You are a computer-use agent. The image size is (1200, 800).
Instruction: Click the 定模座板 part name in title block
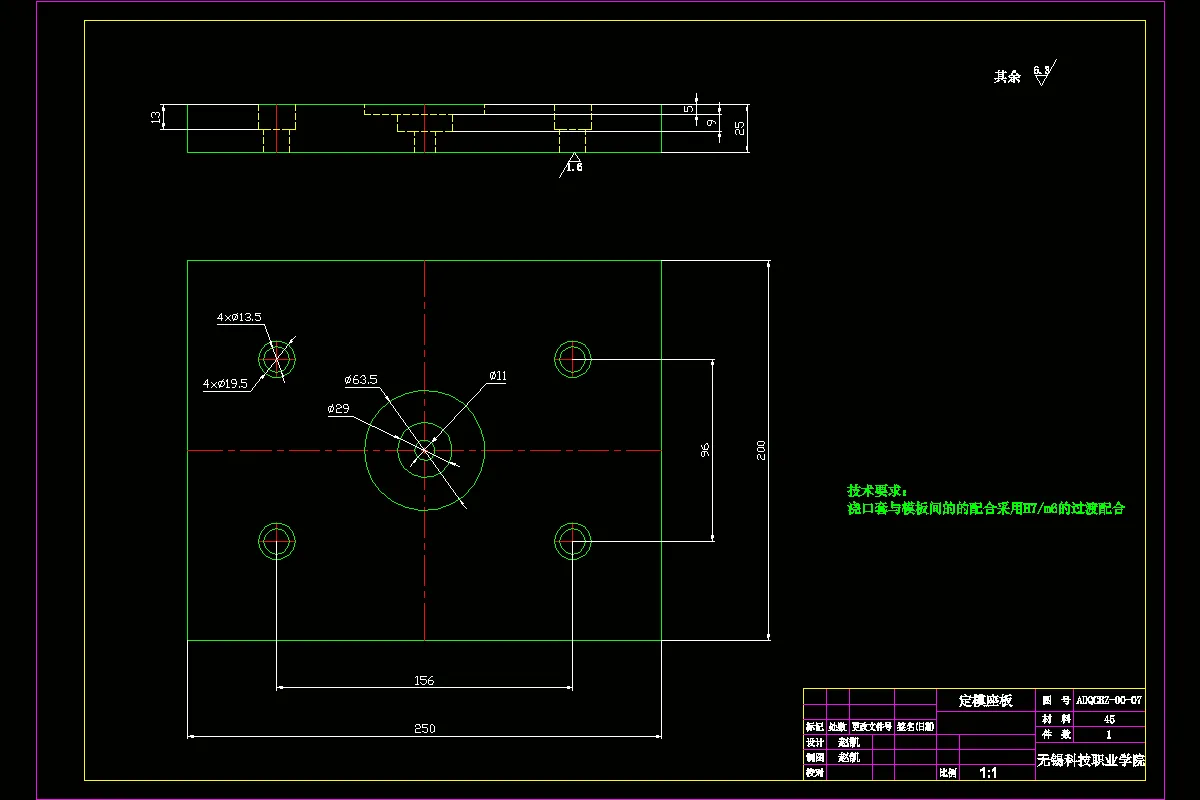coord(986,700)
